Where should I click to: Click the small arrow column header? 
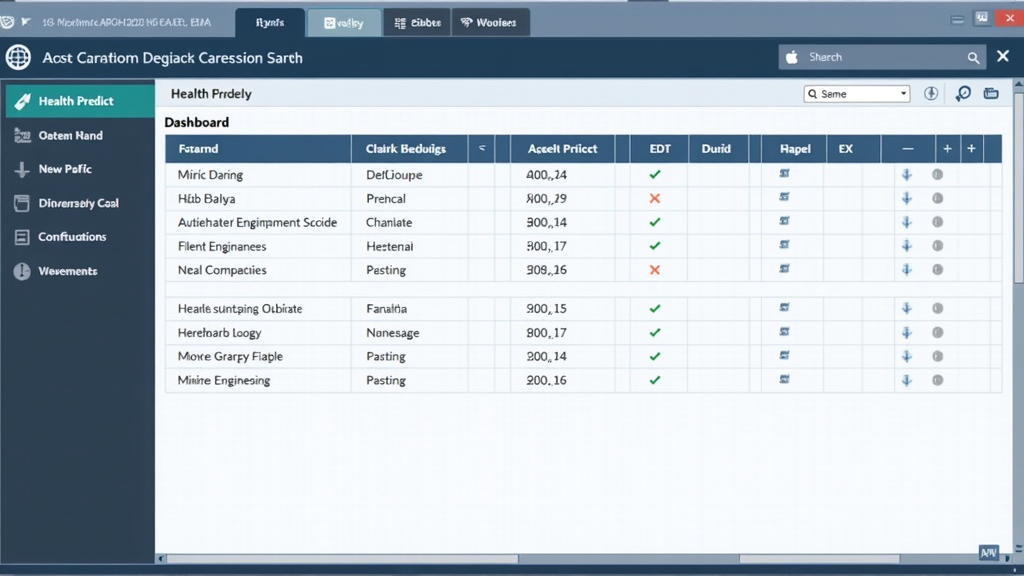pyautogui.click(x=481, y=149)
